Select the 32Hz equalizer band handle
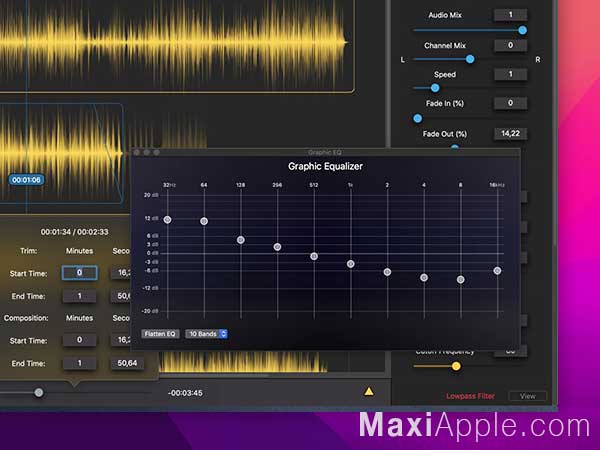The image size is (600, 450). (168, 220)
